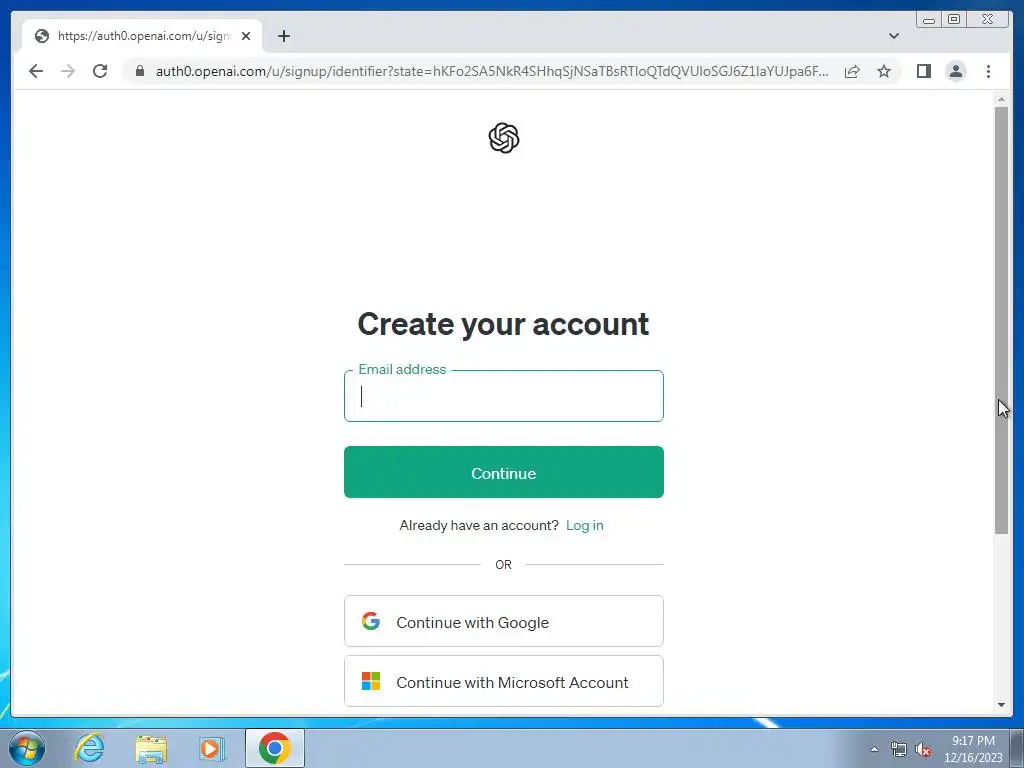Viewport: 1024px width, 768px height.
Task: Toggle the Chrome side panel icon
Action: pyautogui.click(x=923, y=71)
